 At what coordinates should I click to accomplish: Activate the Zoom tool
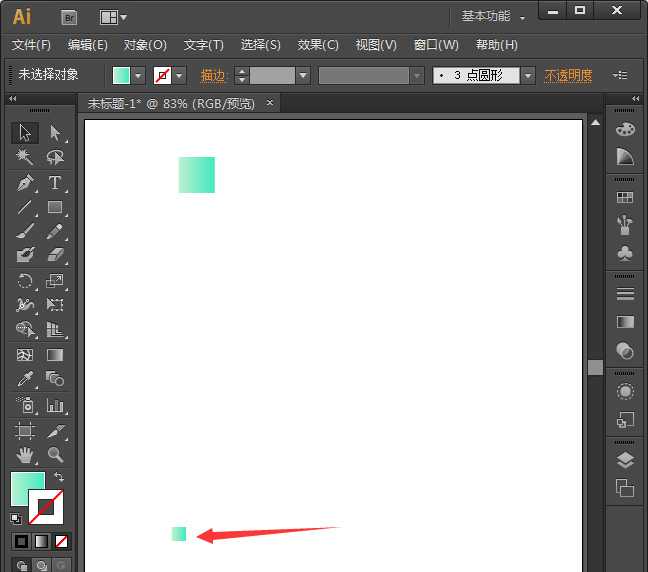pyautogui.click(x=55, y=455)
